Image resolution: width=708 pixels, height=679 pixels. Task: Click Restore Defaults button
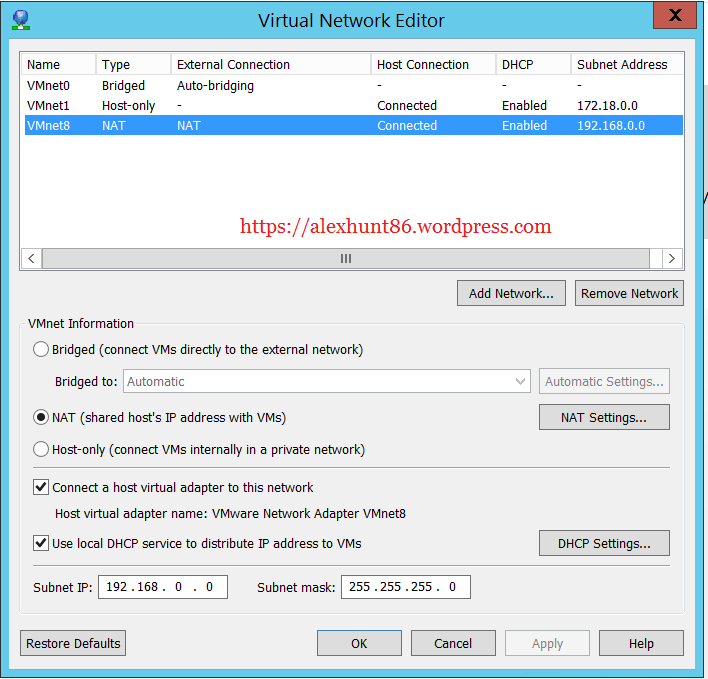click(73, 643)
